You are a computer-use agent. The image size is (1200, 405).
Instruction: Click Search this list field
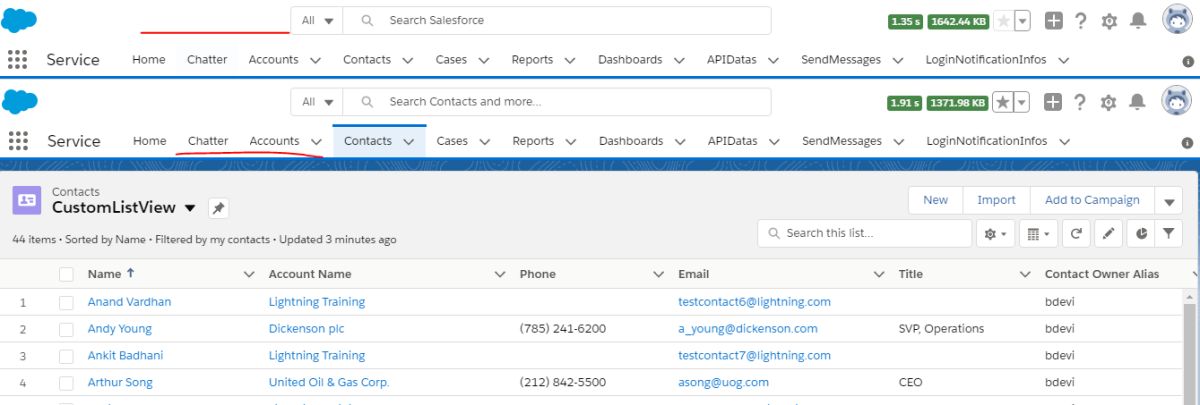click(x=865, y=233)
